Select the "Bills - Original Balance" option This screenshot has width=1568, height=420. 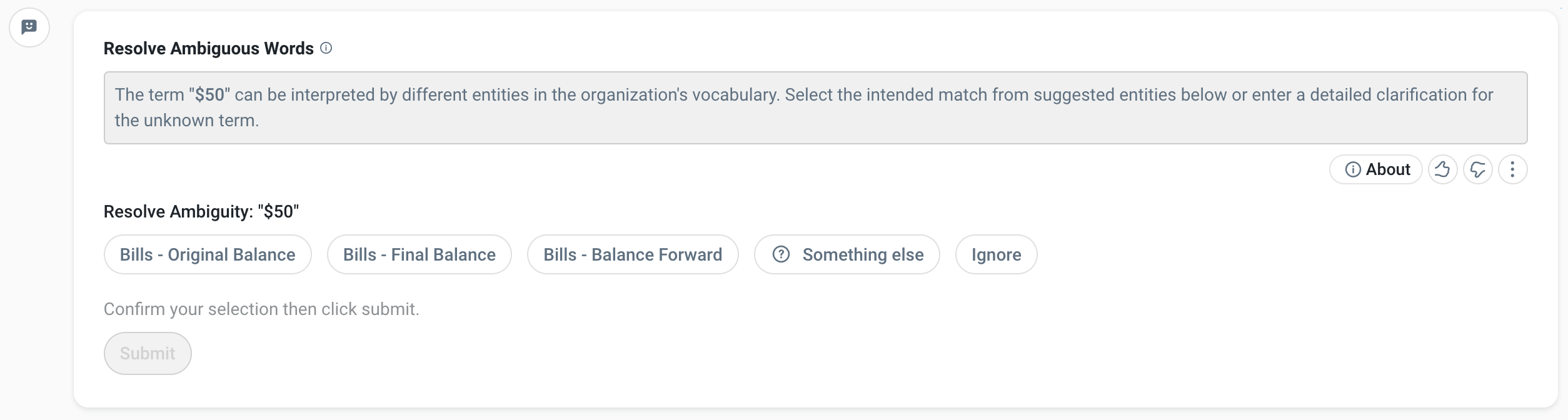point(208,254)
